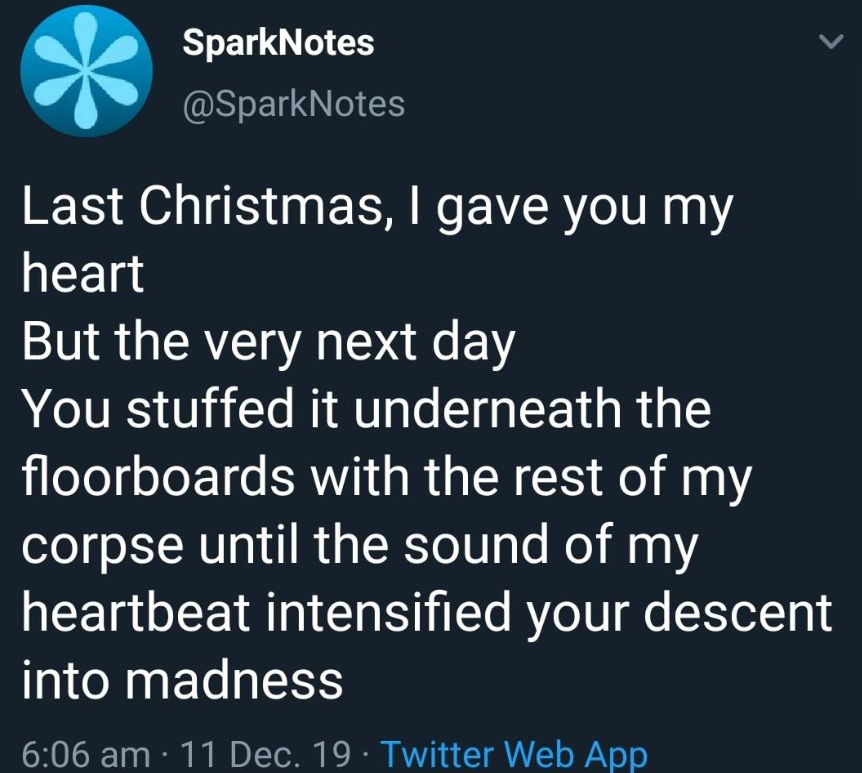Image resolution: width=862 pixels, height=773 pixels.
Task: Click the 6:06 am timestamp
Action: (x=86, y=754)
